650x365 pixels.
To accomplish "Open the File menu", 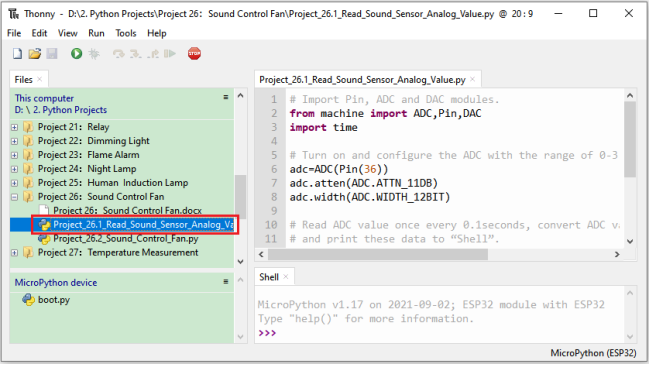I will click(x=14, y=33).
